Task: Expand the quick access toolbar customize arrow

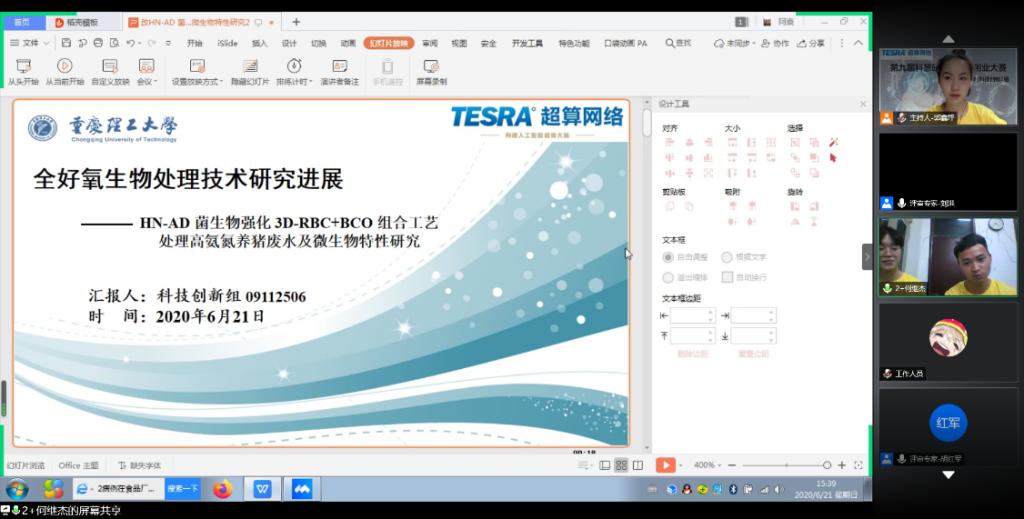Action: tap(168, 43)
